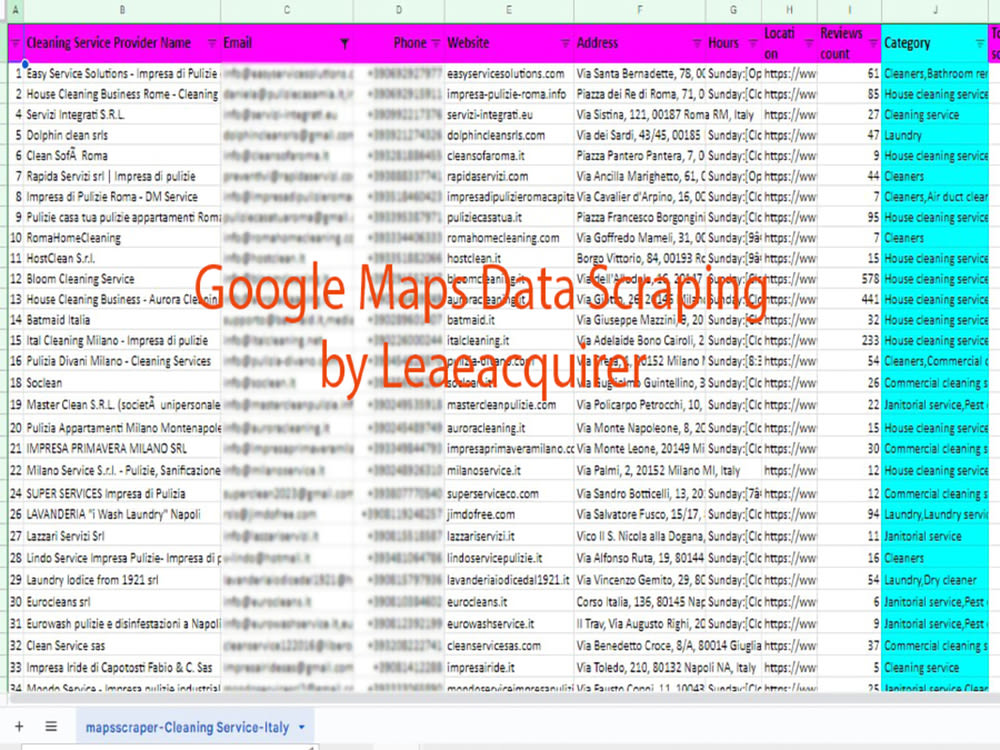Open mapsscraper-Cleaning Service-Italy tab dropdown arrow
This screenshot has height=750, width=1000.
coord(302,727)
